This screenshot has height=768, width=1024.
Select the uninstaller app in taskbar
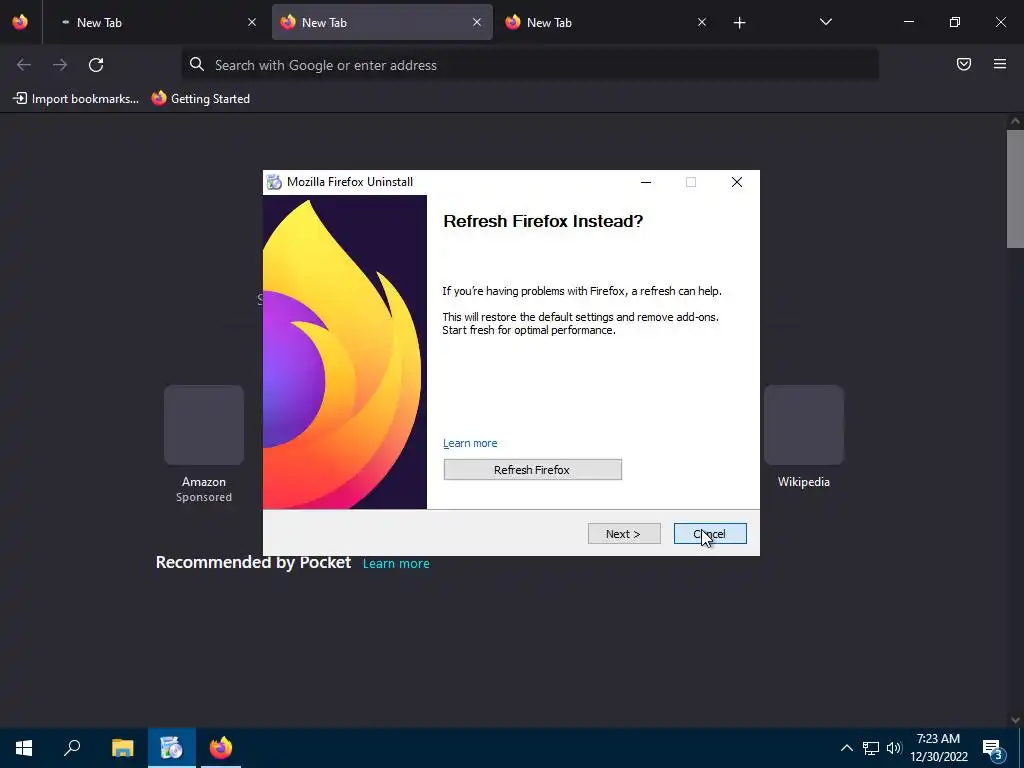pos(172,748)
